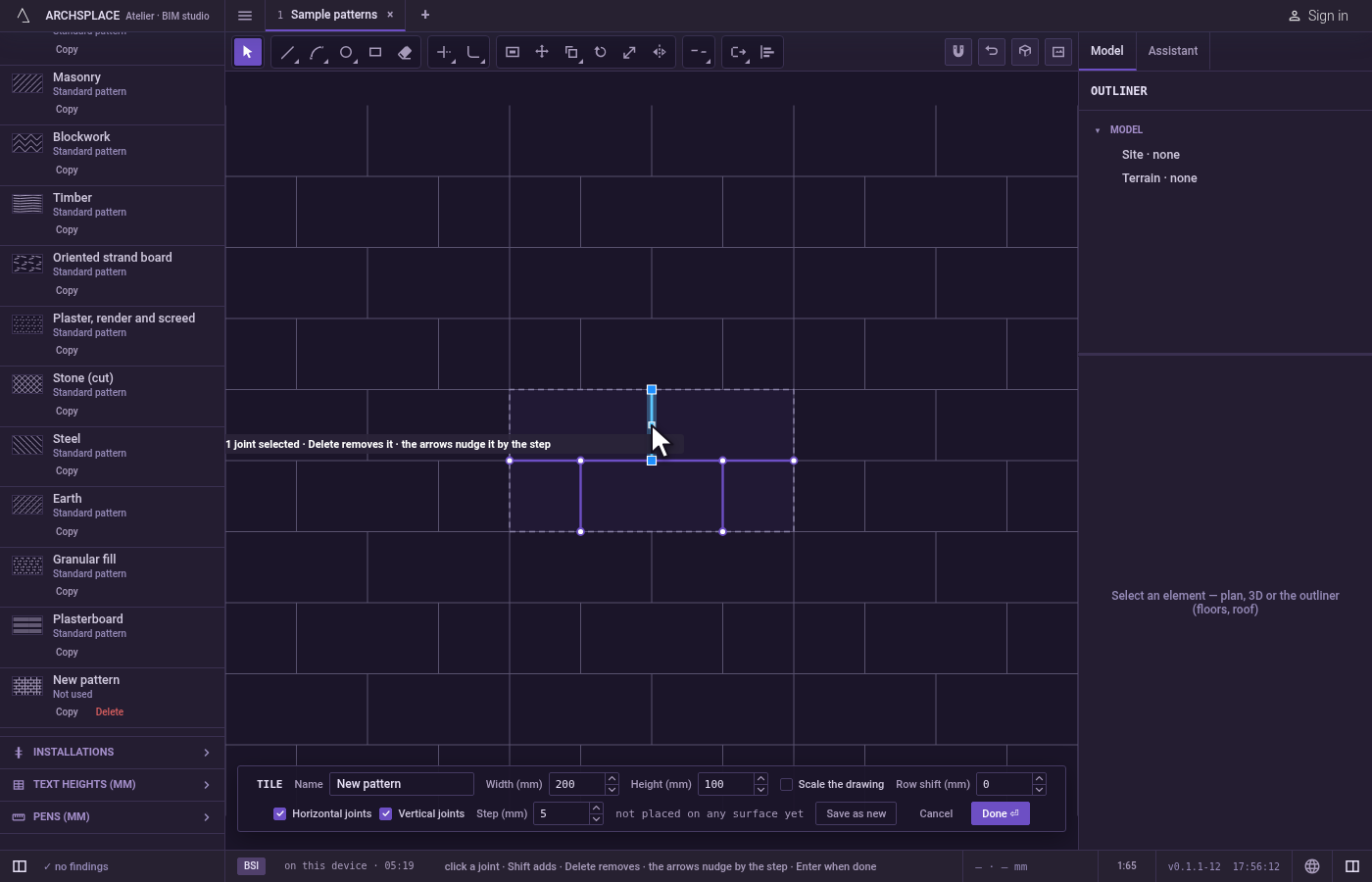1372x882 pixels.
Task: Collapse the MODEL tree in Outliner
Action: (1098, 129)
